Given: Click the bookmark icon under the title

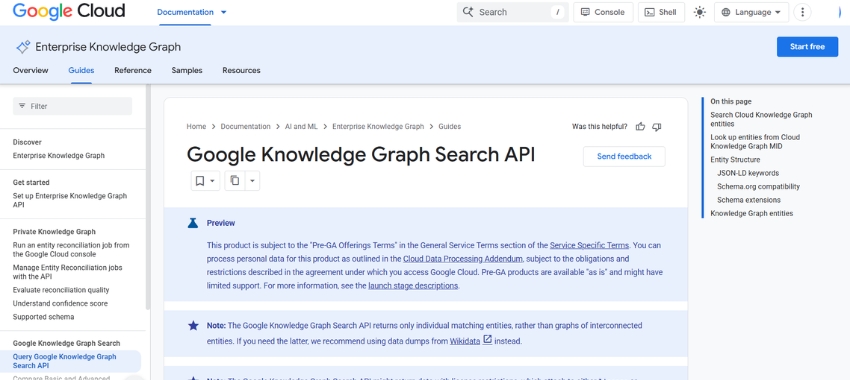Looking at the screenshot, I should pos(199,181).
